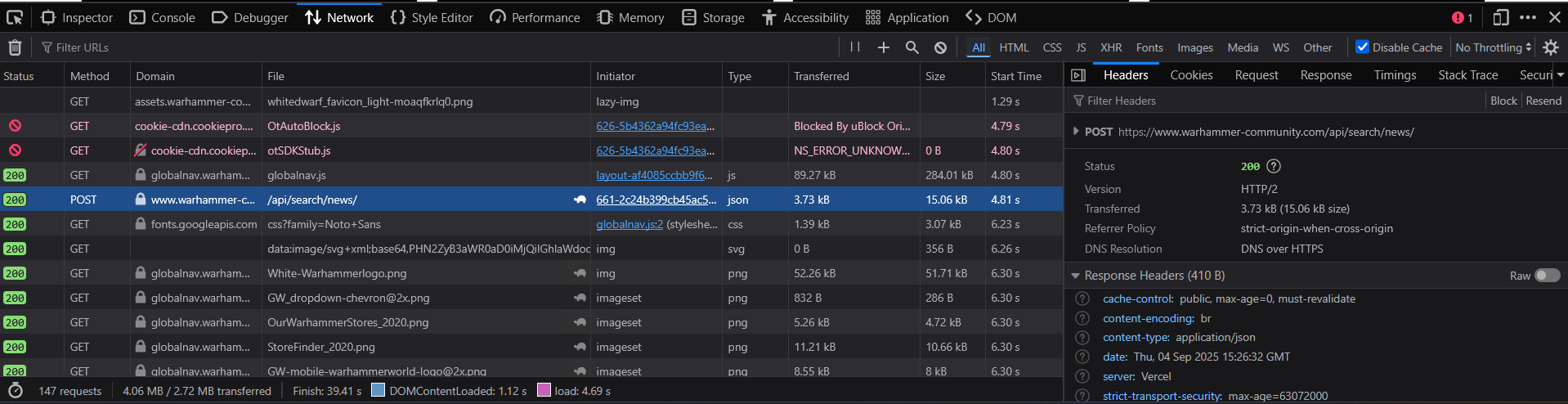Open the No Throttling dropdown
This screenshot has width=1568, height=404.
pos(1493,47)
